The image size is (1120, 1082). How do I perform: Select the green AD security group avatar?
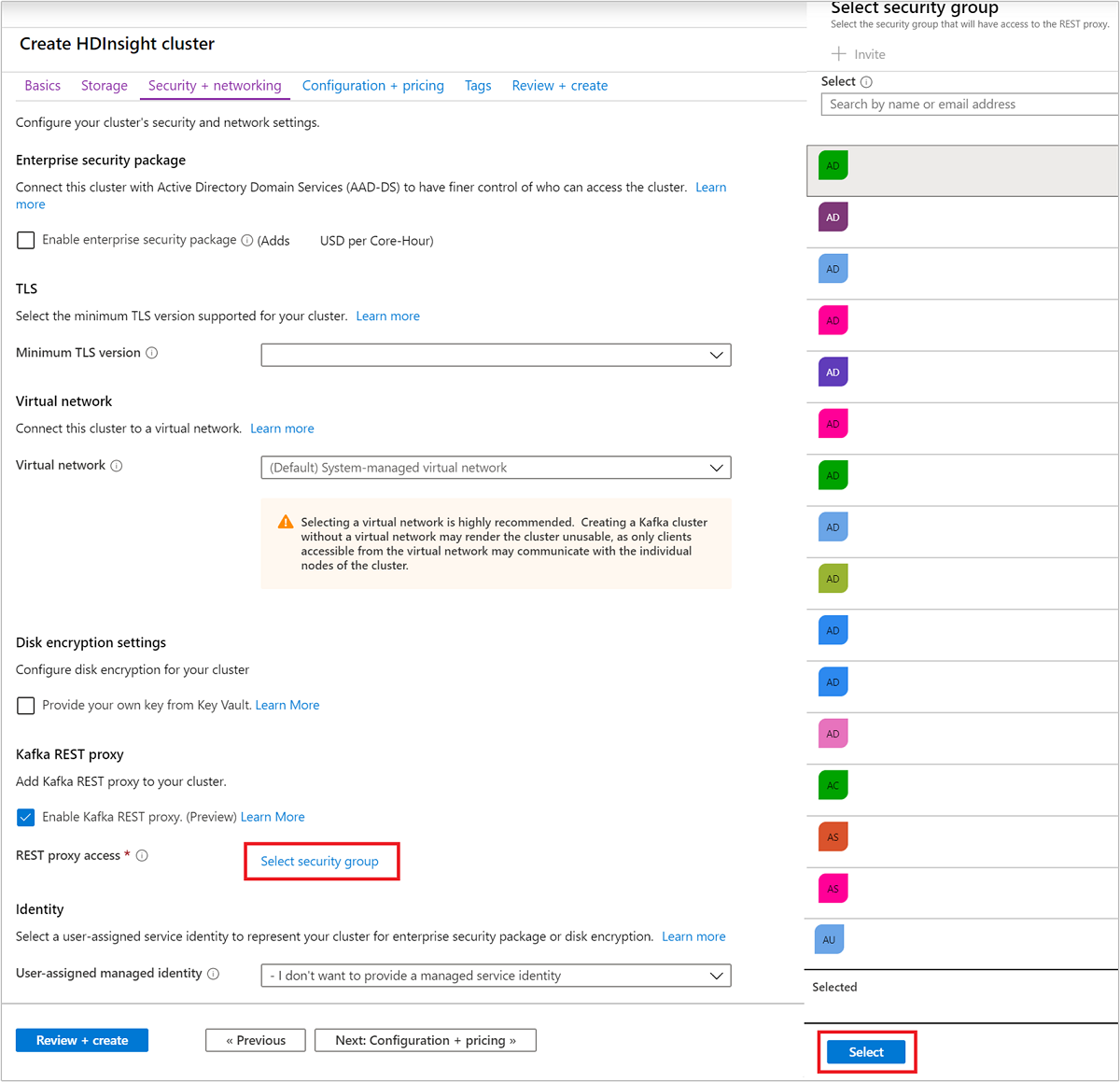click(833, 165)
